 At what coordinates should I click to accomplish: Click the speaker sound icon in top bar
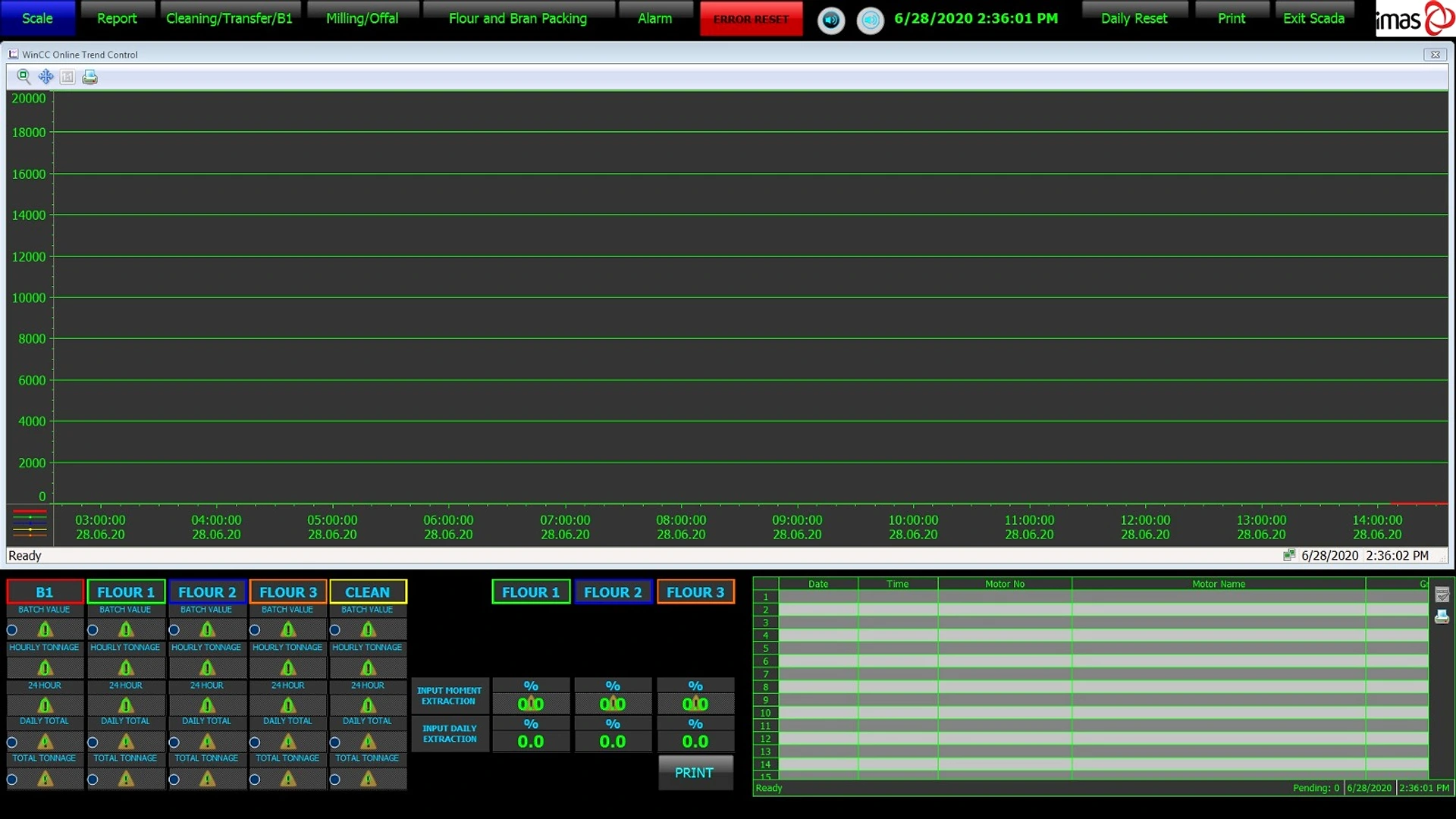click(831, 20)
